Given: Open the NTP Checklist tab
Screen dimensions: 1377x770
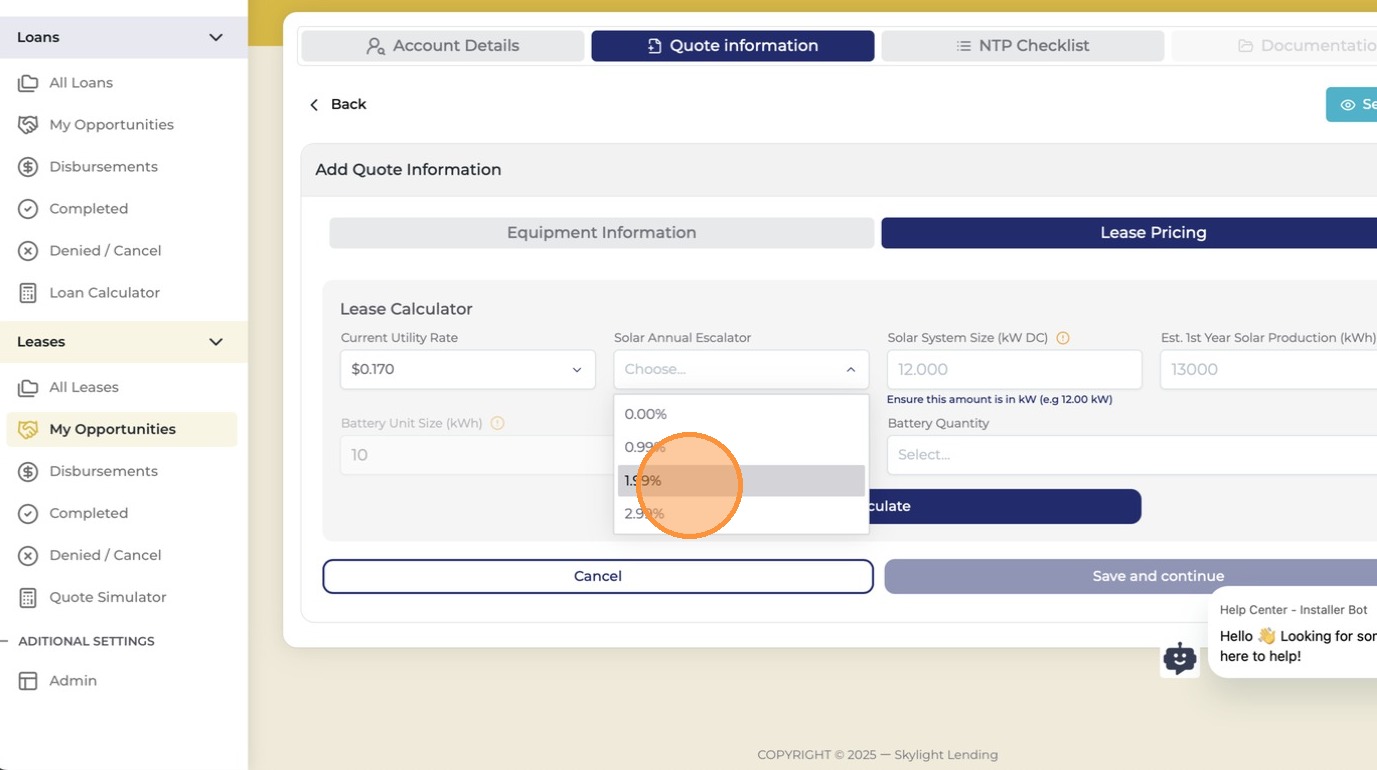Looking at the screenshot, I should pyautogui.click(x=1023, y=46).
